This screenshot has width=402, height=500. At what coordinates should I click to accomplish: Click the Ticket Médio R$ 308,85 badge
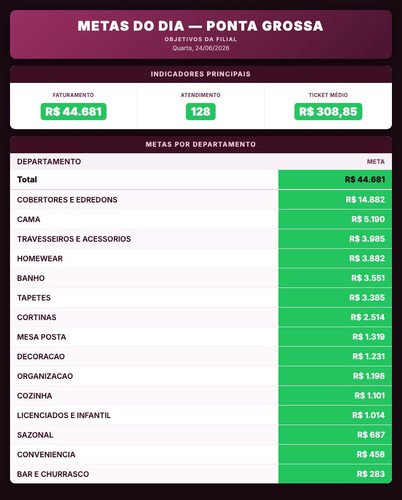click(328, 111)
